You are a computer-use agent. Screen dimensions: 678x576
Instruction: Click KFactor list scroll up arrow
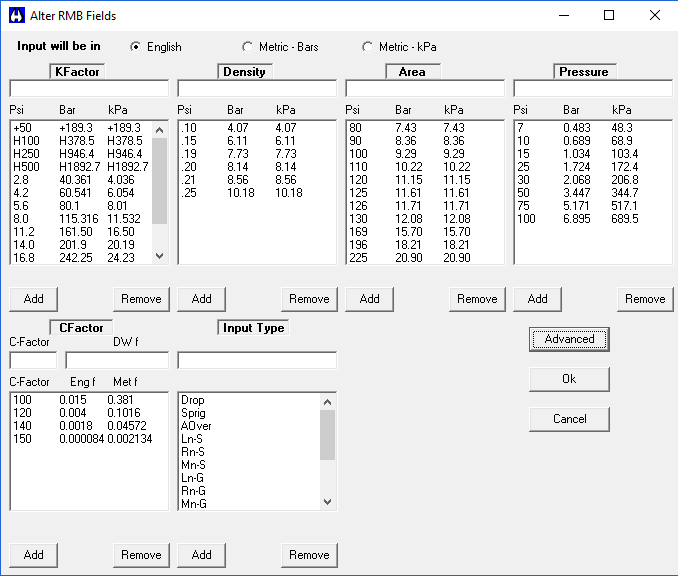pyautogui.click(x=160, y=130)
